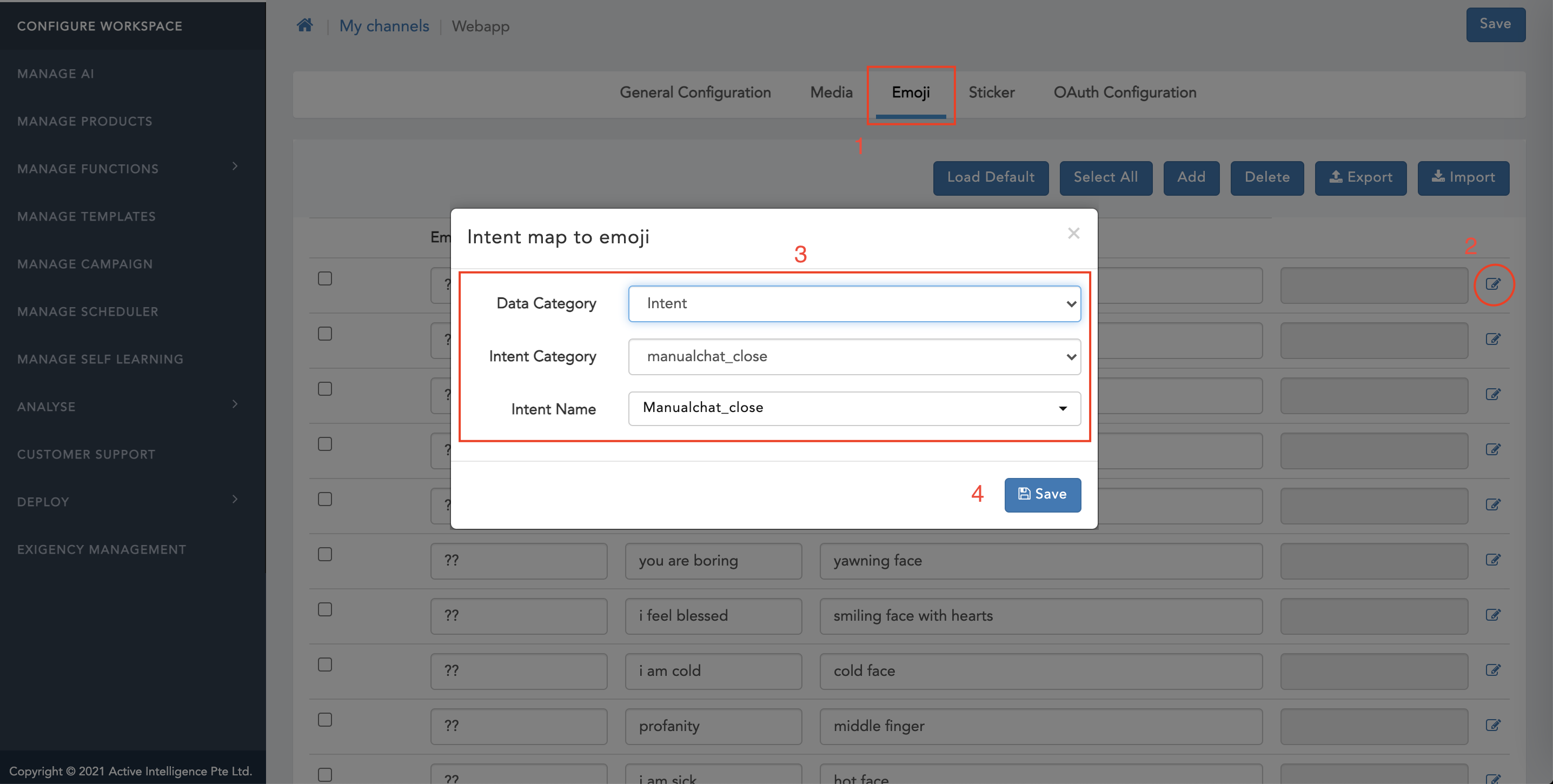
Task: Click the 'i feel blessed' text field
Action: tap(713, 616)
